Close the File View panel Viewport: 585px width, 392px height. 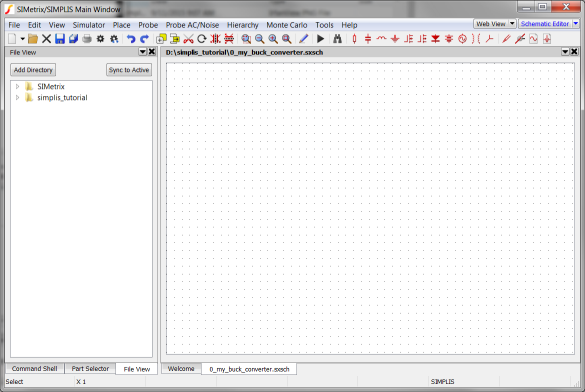(152, 52)
